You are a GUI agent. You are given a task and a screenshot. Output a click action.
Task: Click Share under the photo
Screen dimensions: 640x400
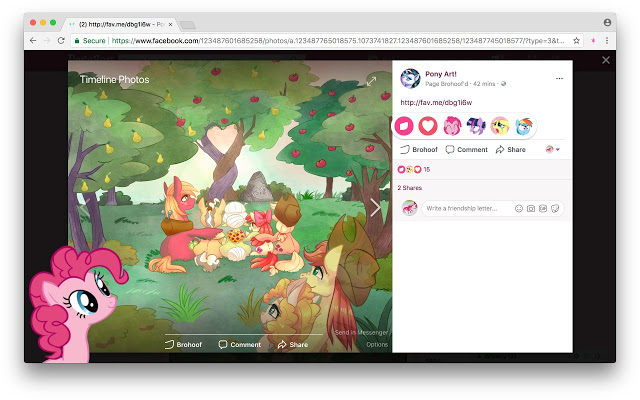pyautogui.click(x=293, y=344)
